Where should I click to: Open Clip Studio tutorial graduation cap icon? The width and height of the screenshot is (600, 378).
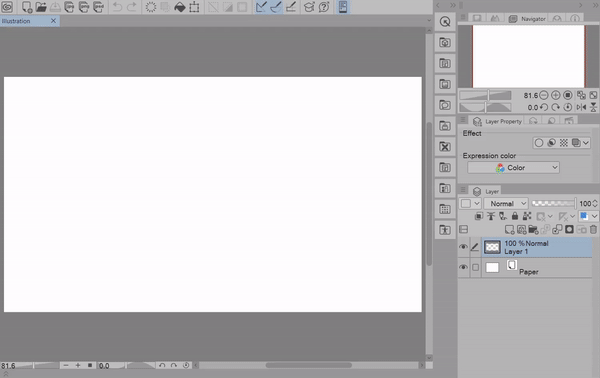(309, 7)
